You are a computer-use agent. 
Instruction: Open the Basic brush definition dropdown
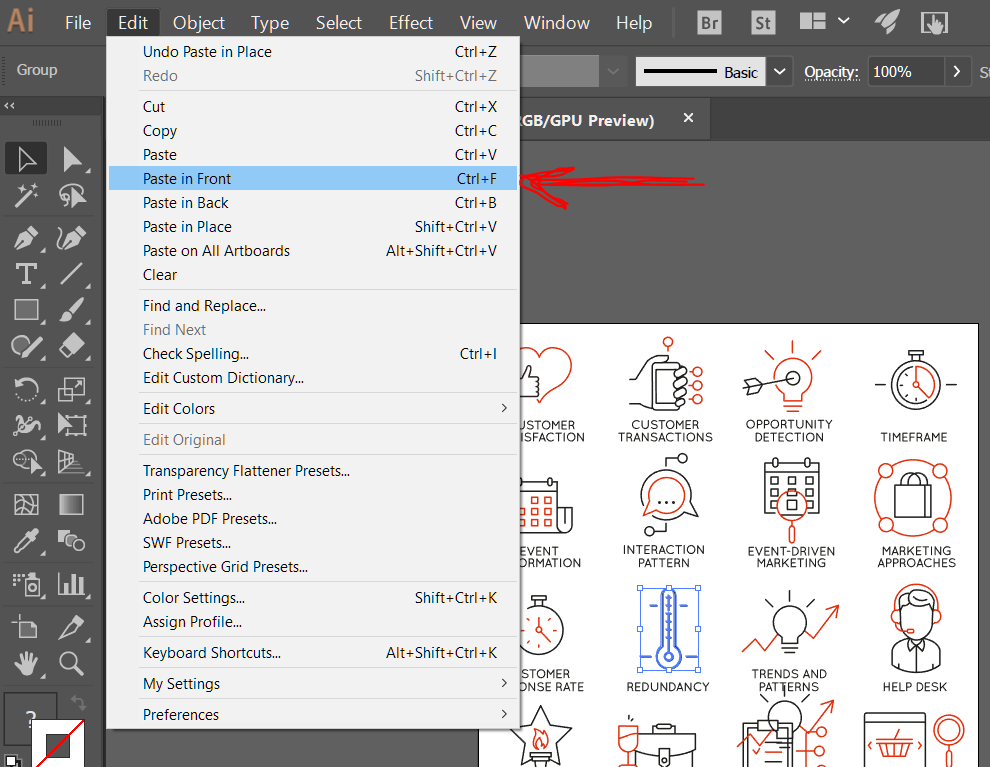(780, 72)
